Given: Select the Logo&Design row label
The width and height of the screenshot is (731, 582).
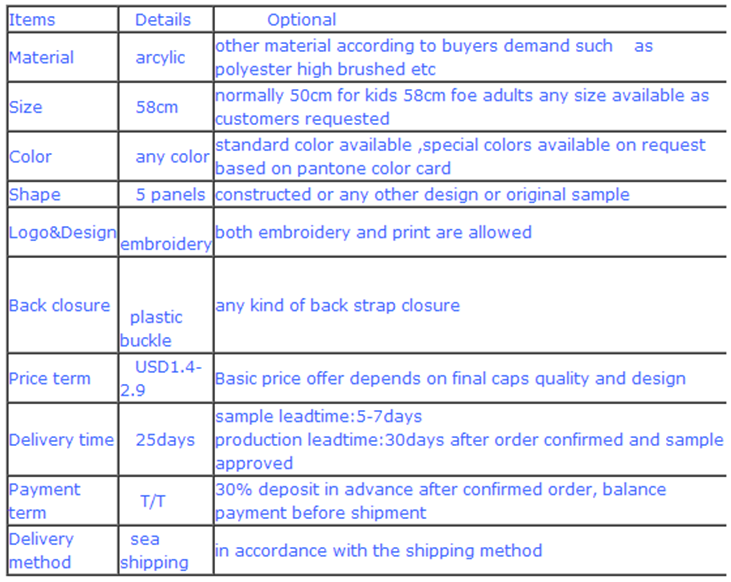Looking at the screenshot, I should pyautogui.click(x=62, y=232).
